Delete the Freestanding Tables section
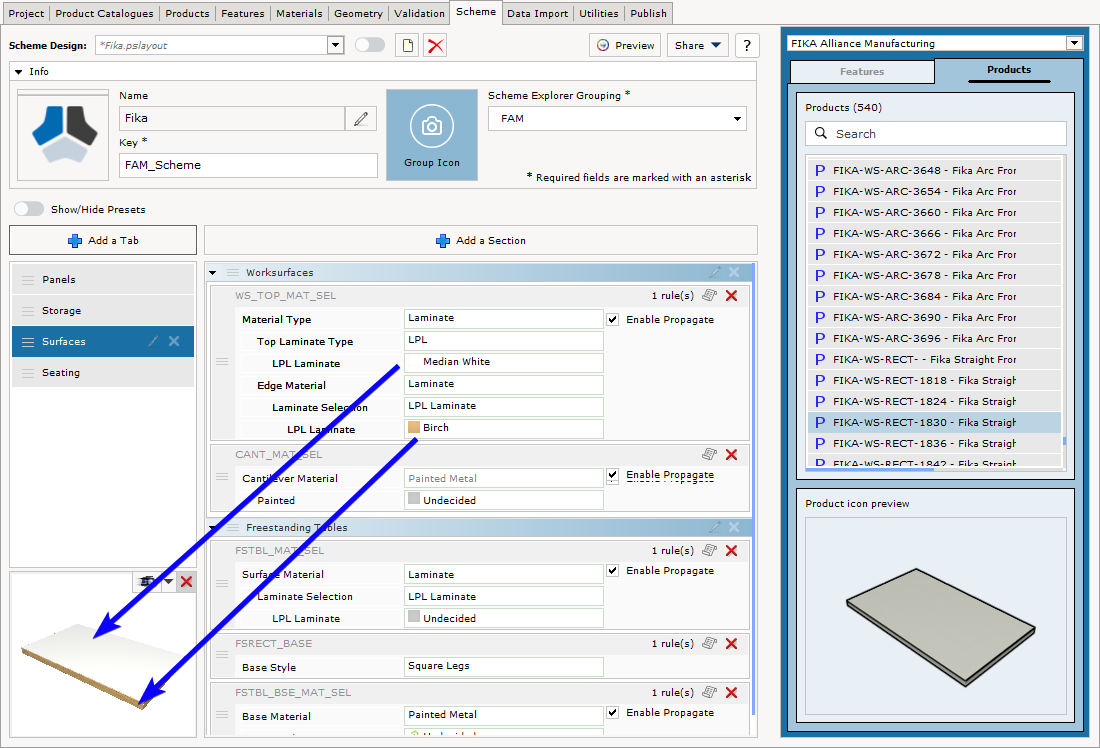The image size is (1100, 748). [734, 527]
